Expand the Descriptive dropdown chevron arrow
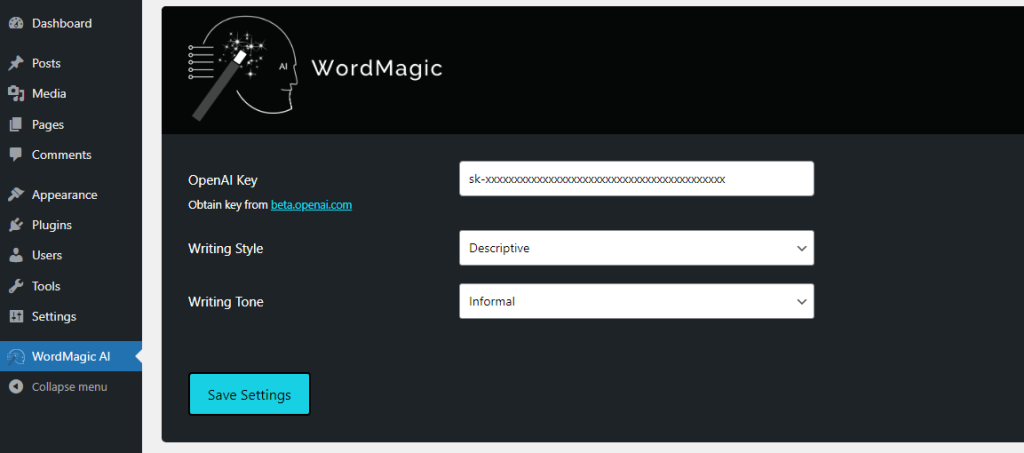 click(x=801, y=249)
